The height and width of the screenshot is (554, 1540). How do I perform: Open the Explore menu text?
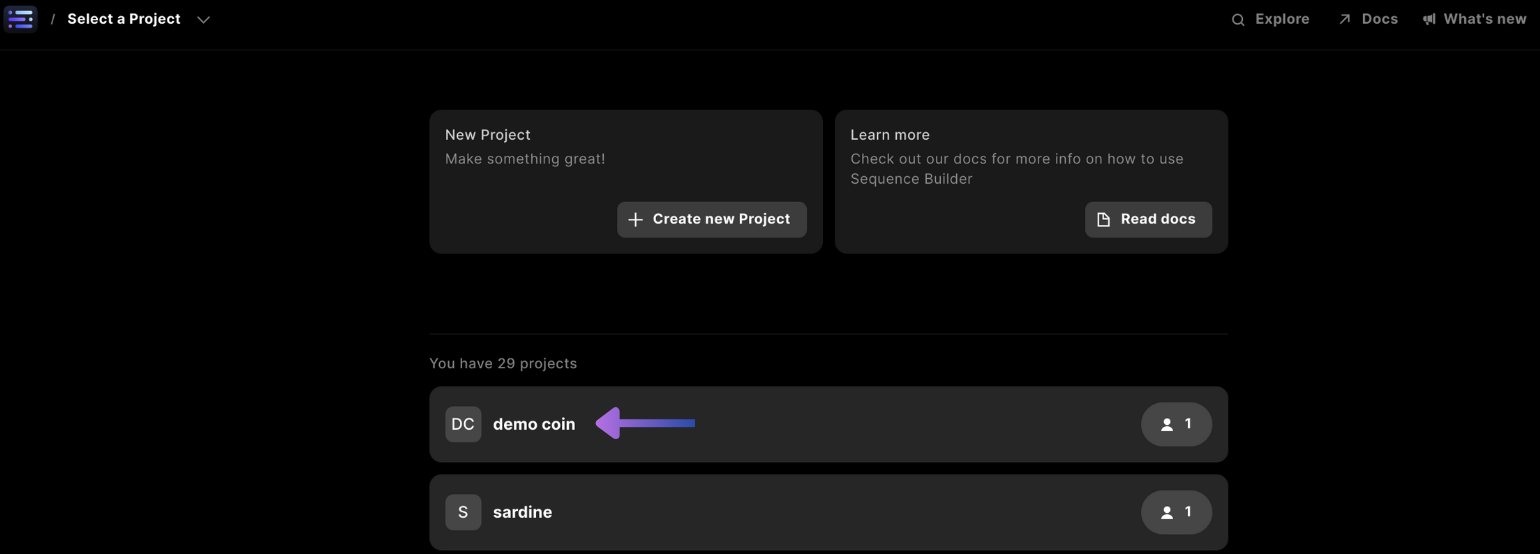pyautogui.click(x=1282, y=19)
